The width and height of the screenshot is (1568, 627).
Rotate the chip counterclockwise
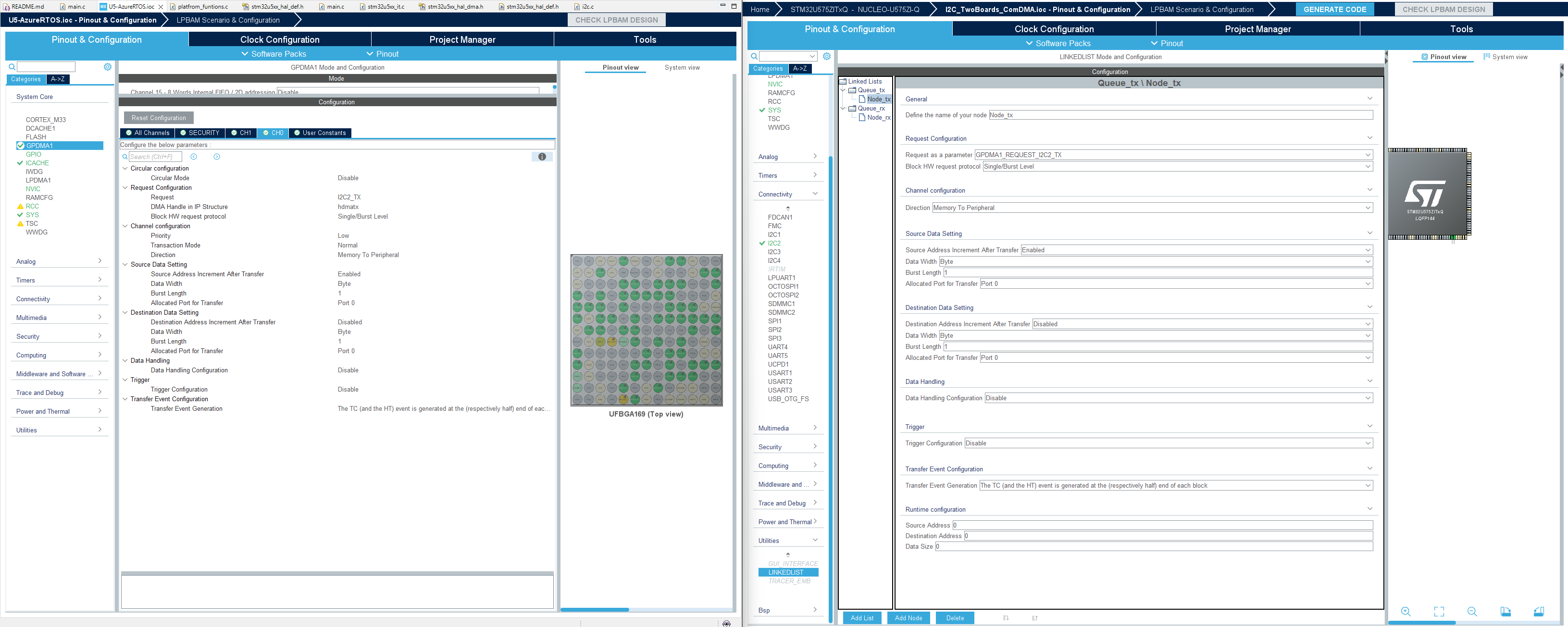(x=1540, y=612)
